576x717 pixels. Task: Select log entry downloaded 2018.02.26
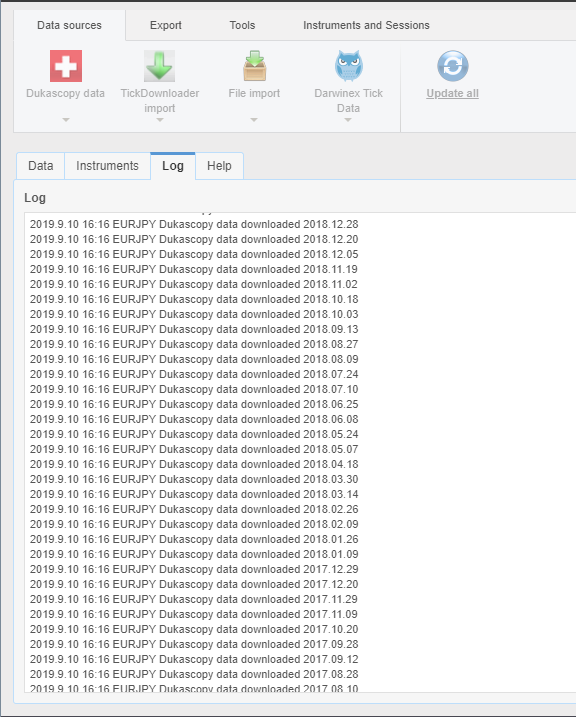(194, 509)
